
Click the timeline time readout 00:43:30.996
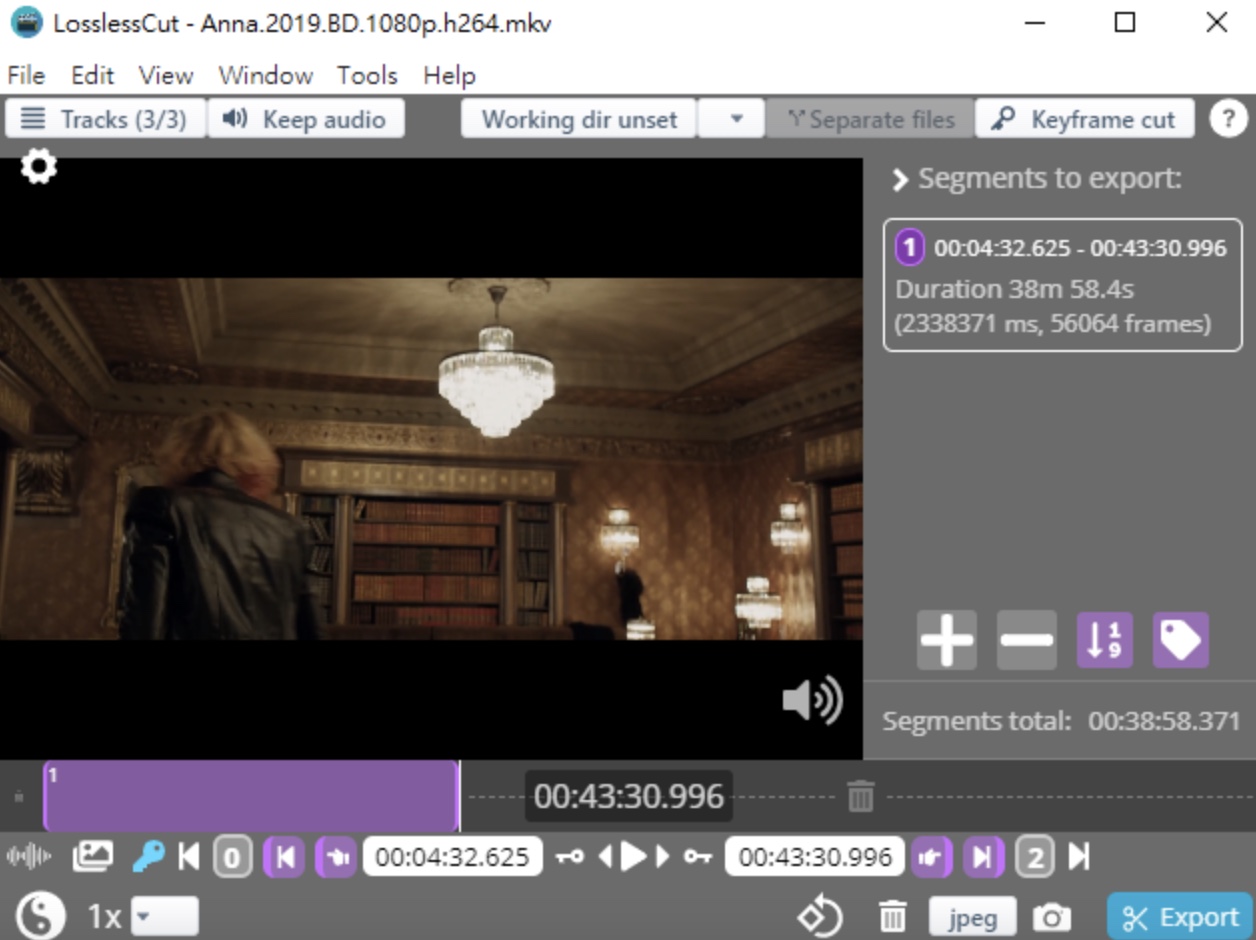click(629, 797)
